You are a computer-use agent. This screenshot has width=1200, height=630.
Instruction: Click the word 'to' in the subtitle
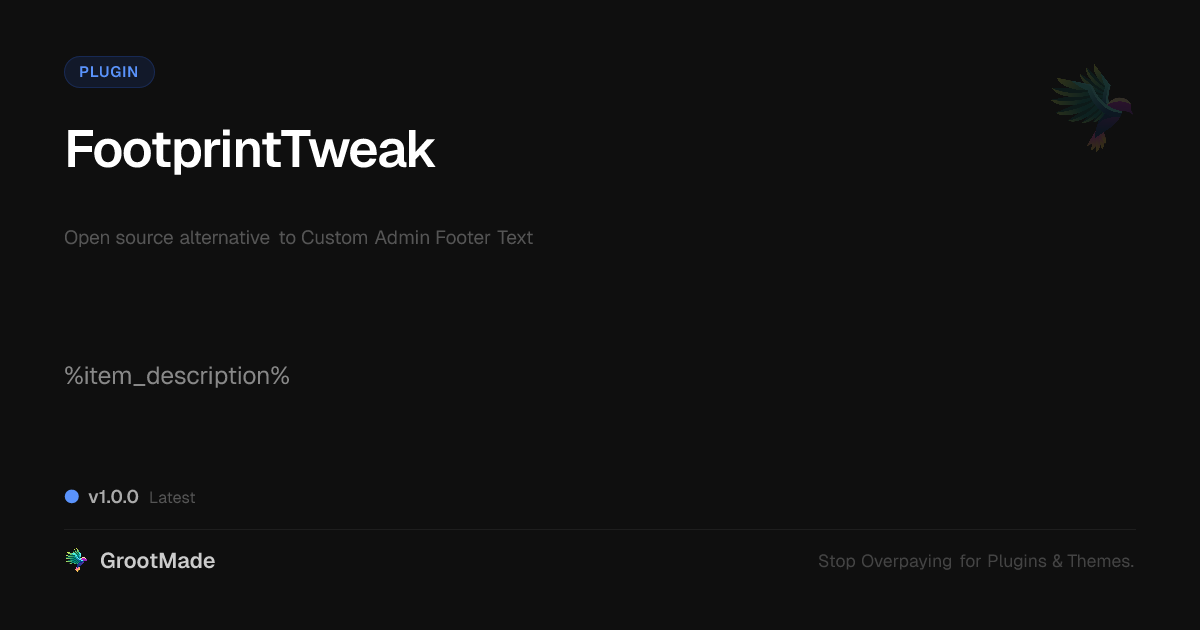point(287,238)
